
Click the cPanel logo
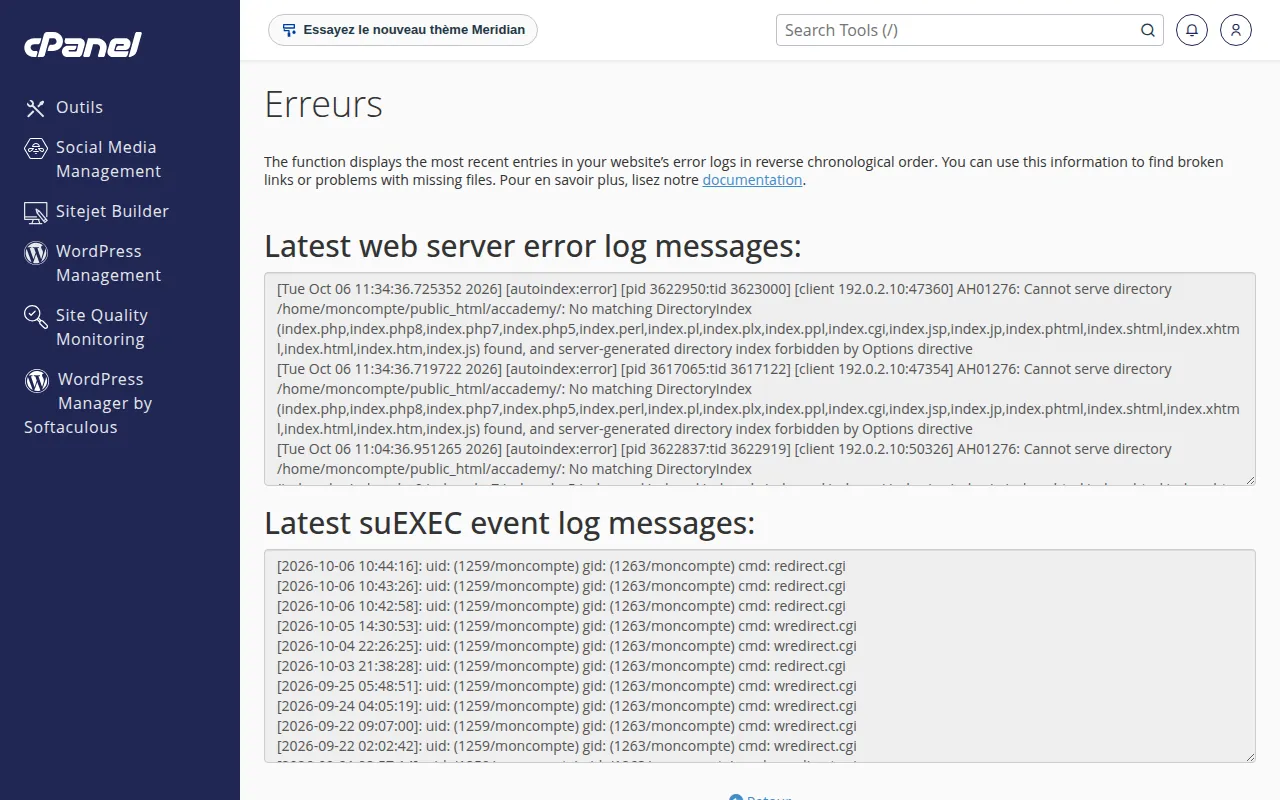(83, 45)
